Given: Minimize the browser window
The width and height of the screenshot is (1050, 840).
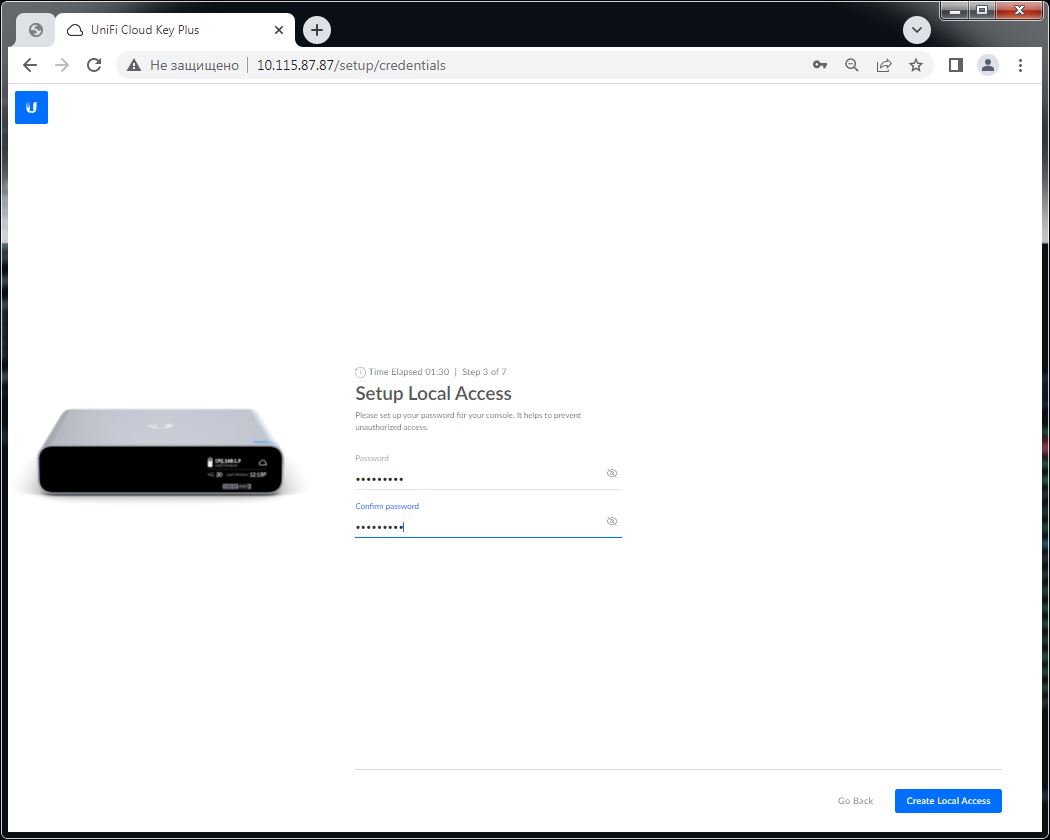Looking at the screenshot, I should [x=956, y=11].
